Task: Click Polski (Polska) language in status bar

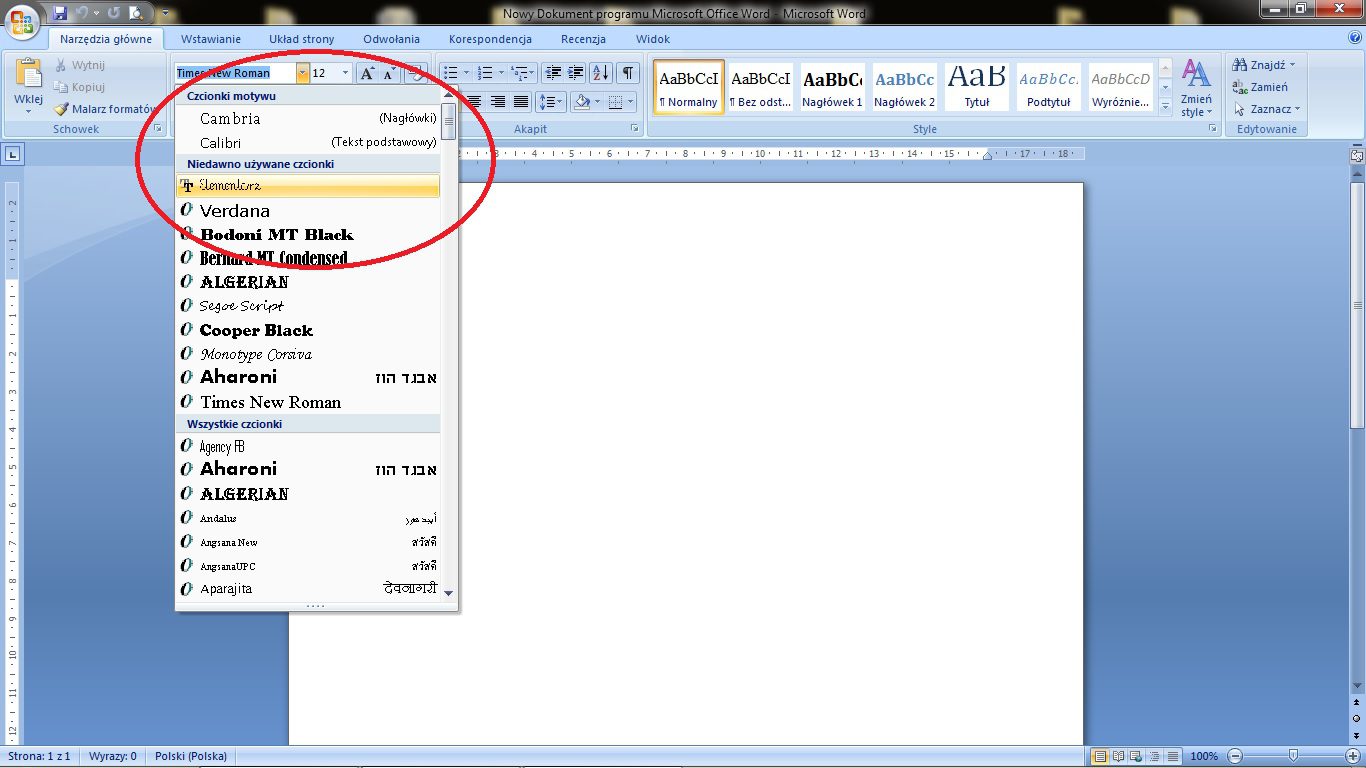Action: click(191, 756)
